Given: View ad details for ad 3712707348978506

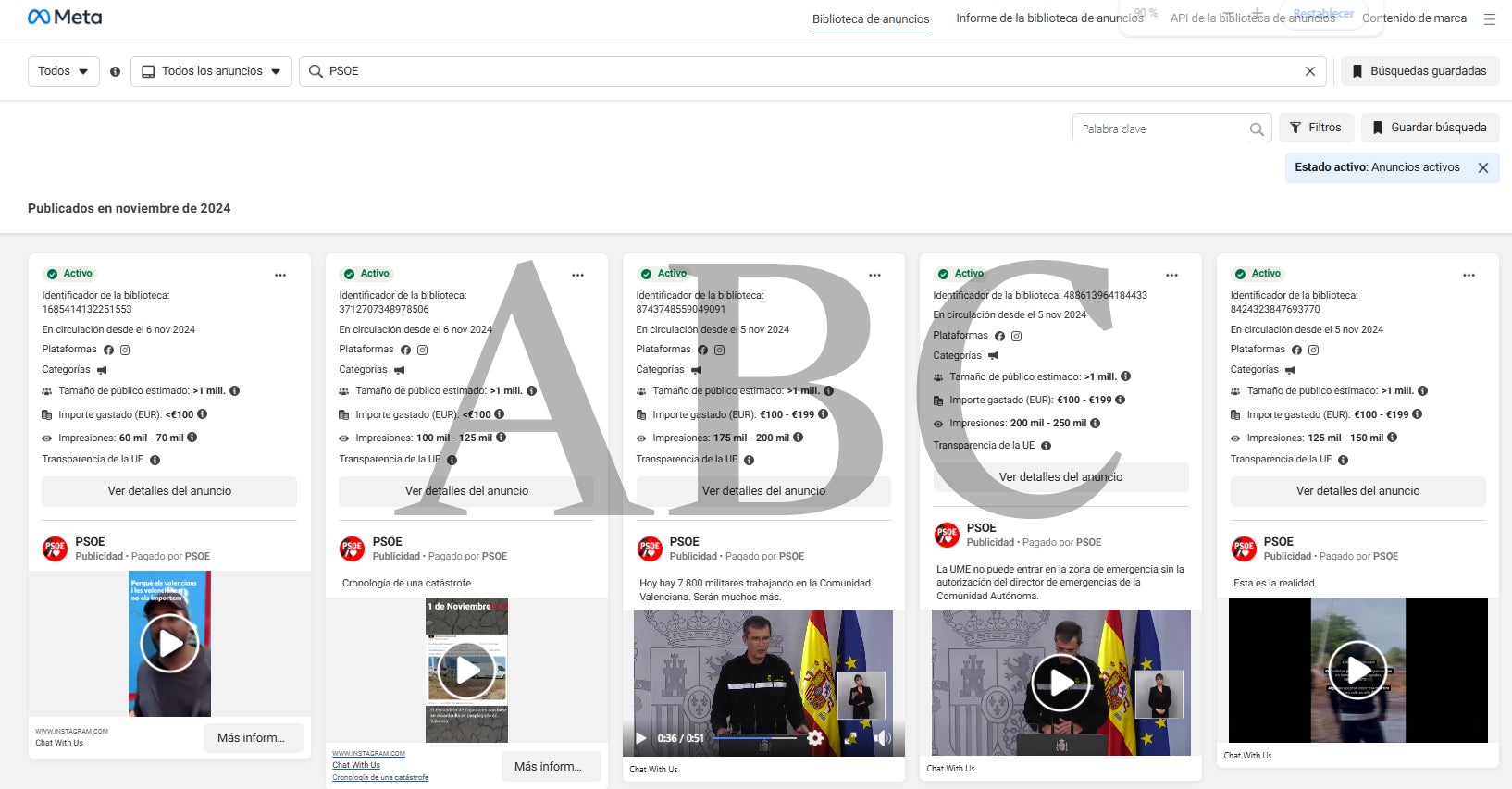Looking at the screenshot, I should pos(466,491).
